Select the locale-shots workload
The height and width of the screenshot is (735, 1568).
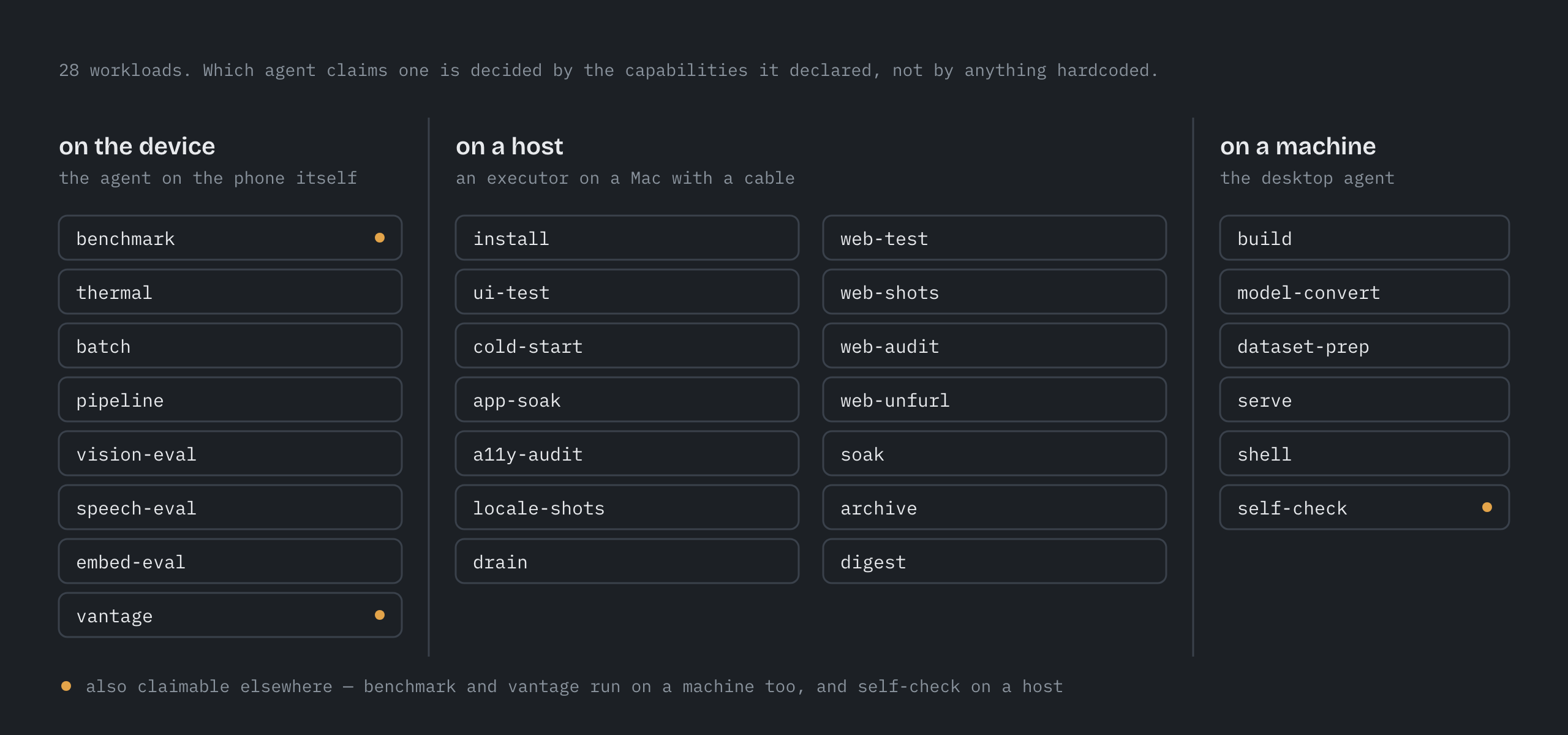click(x=627, y=507)
